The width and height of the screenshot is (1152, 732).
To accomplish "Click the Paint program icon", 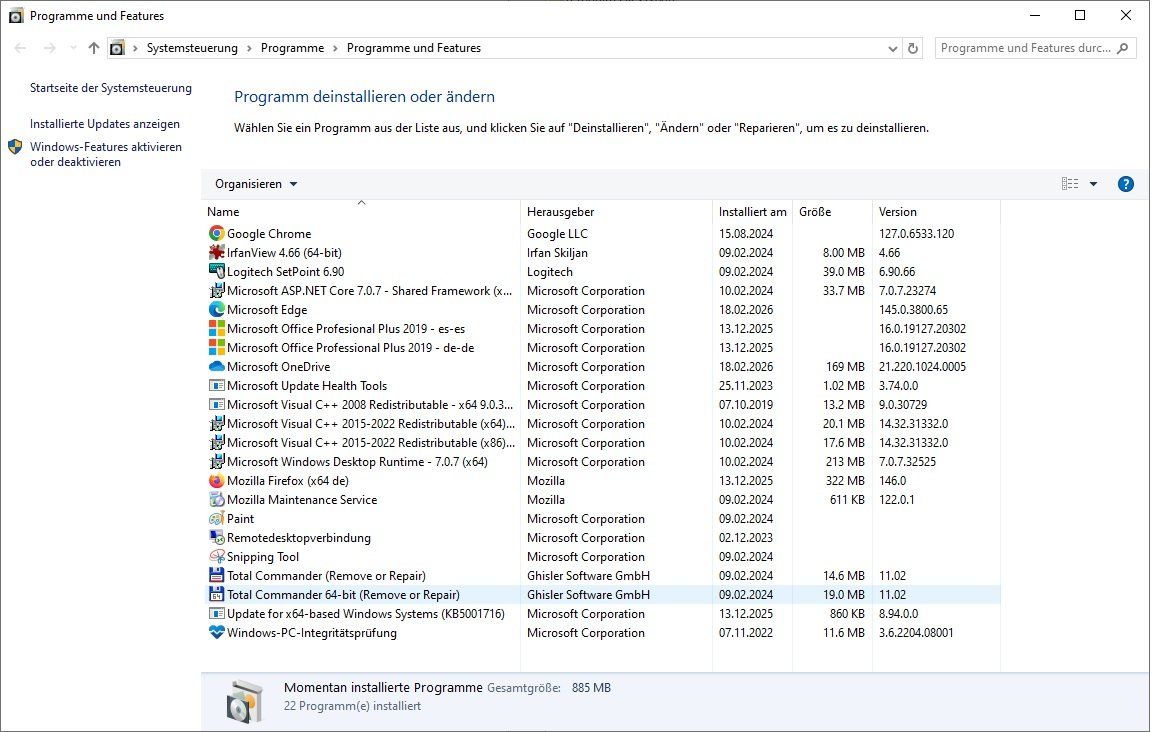I will (x=217, y=519).
